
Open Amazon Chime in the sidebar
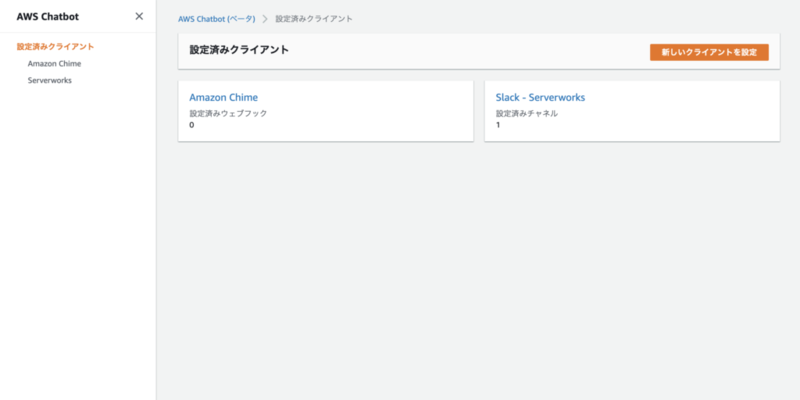55,64
